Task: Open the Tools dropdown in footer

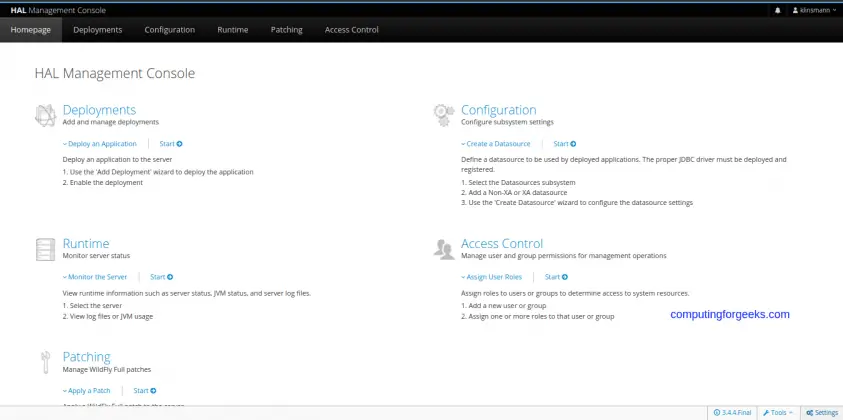Action: (x=777, y=412)
